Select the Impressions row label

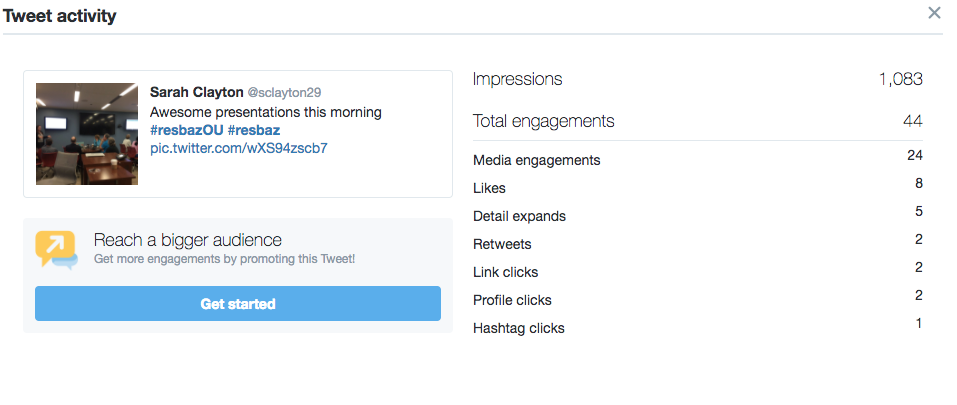517,79
